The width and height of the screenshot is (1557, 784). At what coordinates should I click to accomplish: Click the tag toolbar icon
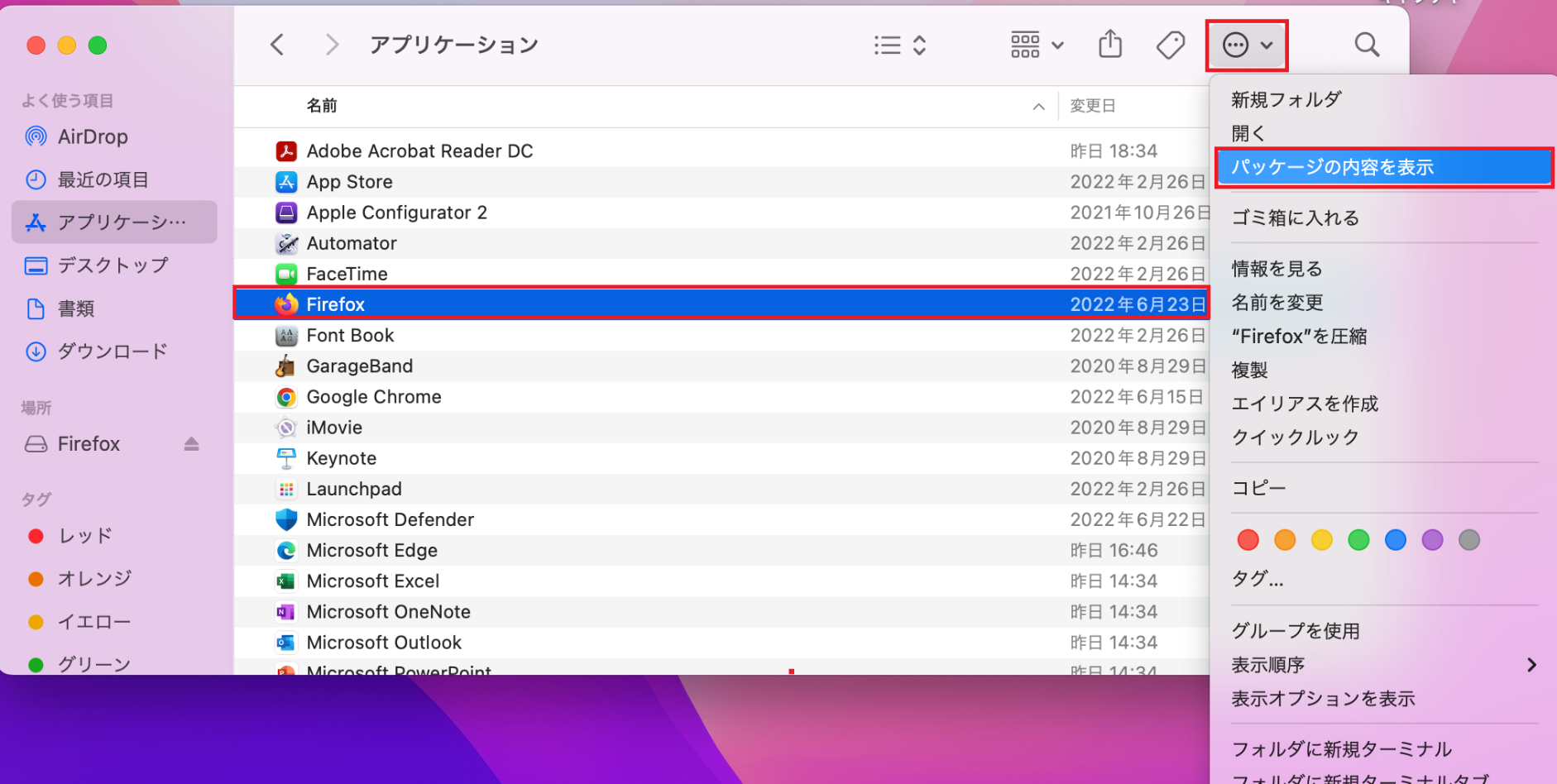[1171, 45]
